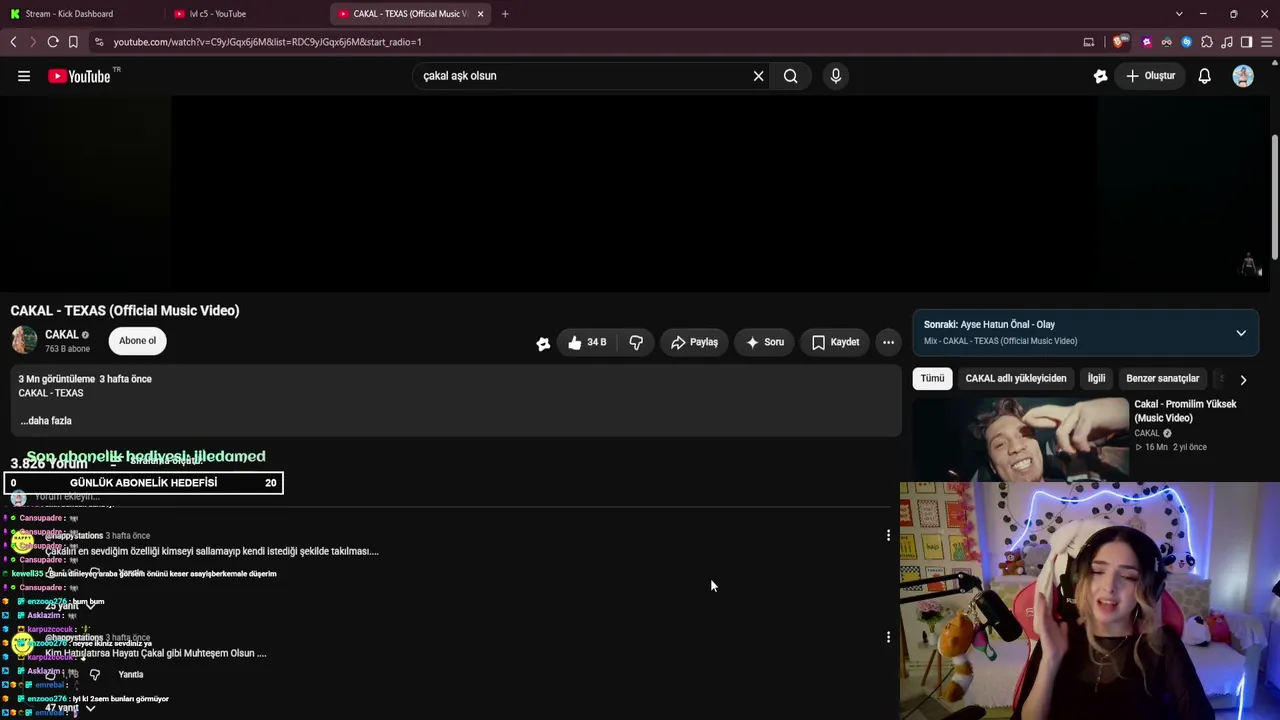Open Brave Shields icon
The width and height of the screenshot is (1280, 720).
pos(1119,42)
